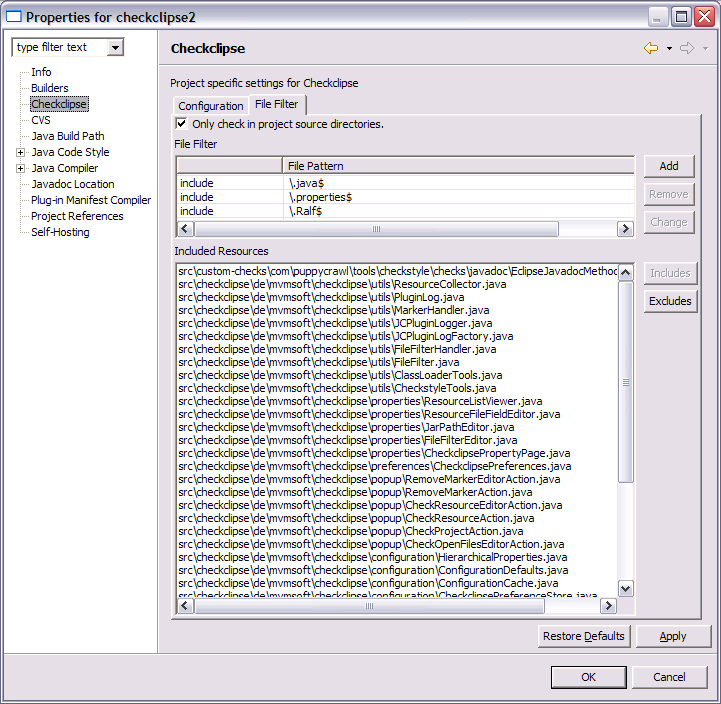
Task: Open Java Build Path settings
Action: tap(68, 136)
